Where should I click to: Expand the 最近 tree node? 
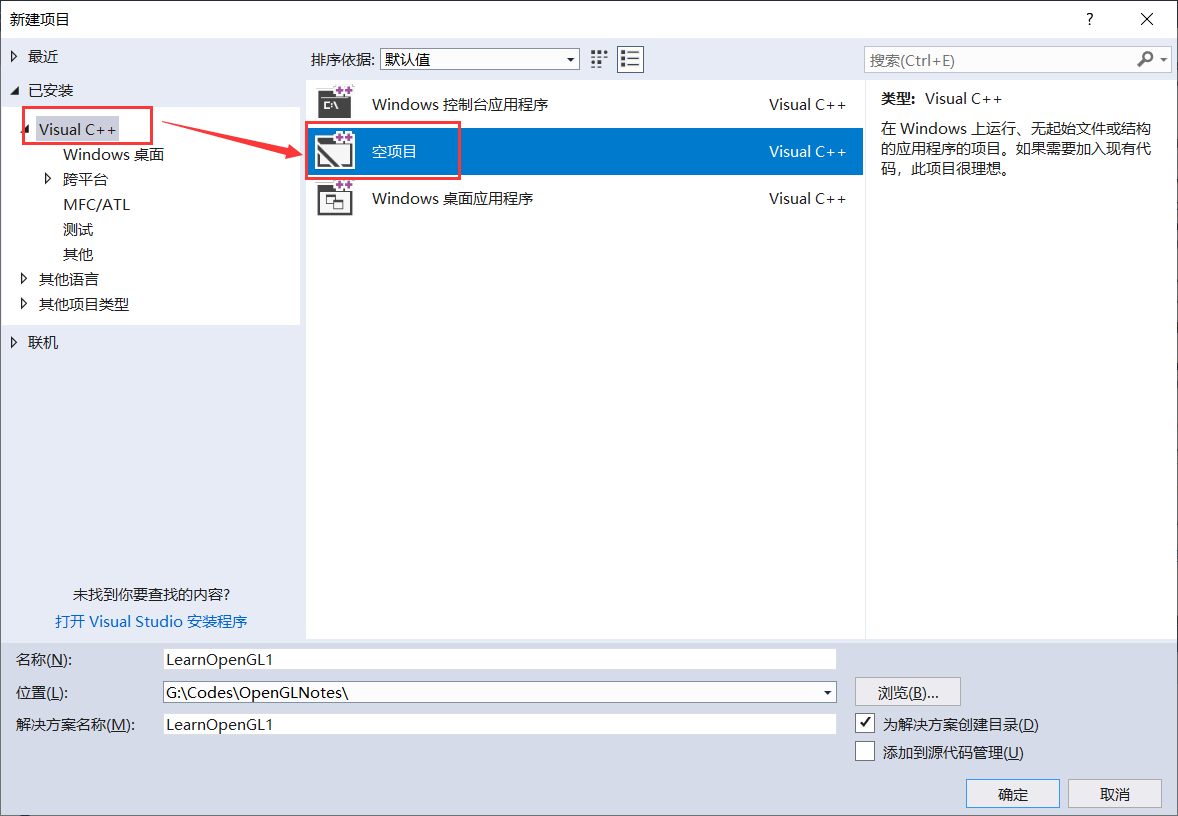click(14, 56)
